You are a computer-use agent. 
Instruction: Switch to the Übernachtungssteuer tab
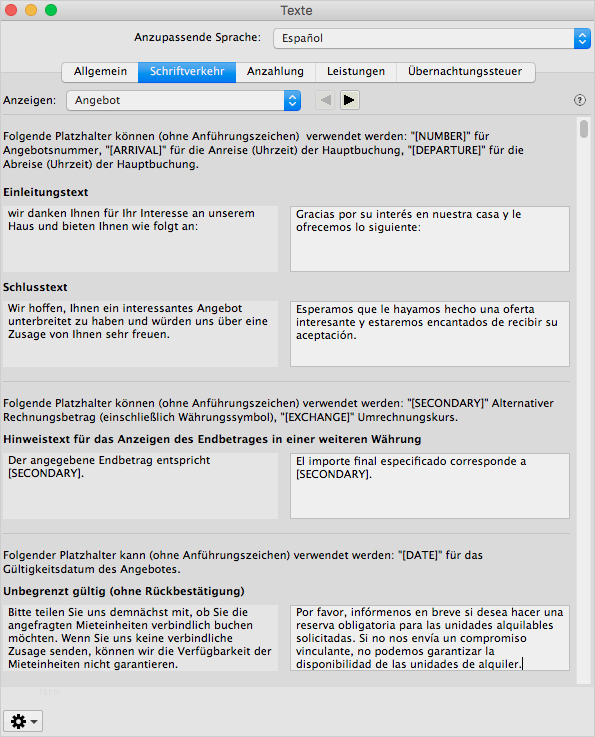(x=465, y=71)
